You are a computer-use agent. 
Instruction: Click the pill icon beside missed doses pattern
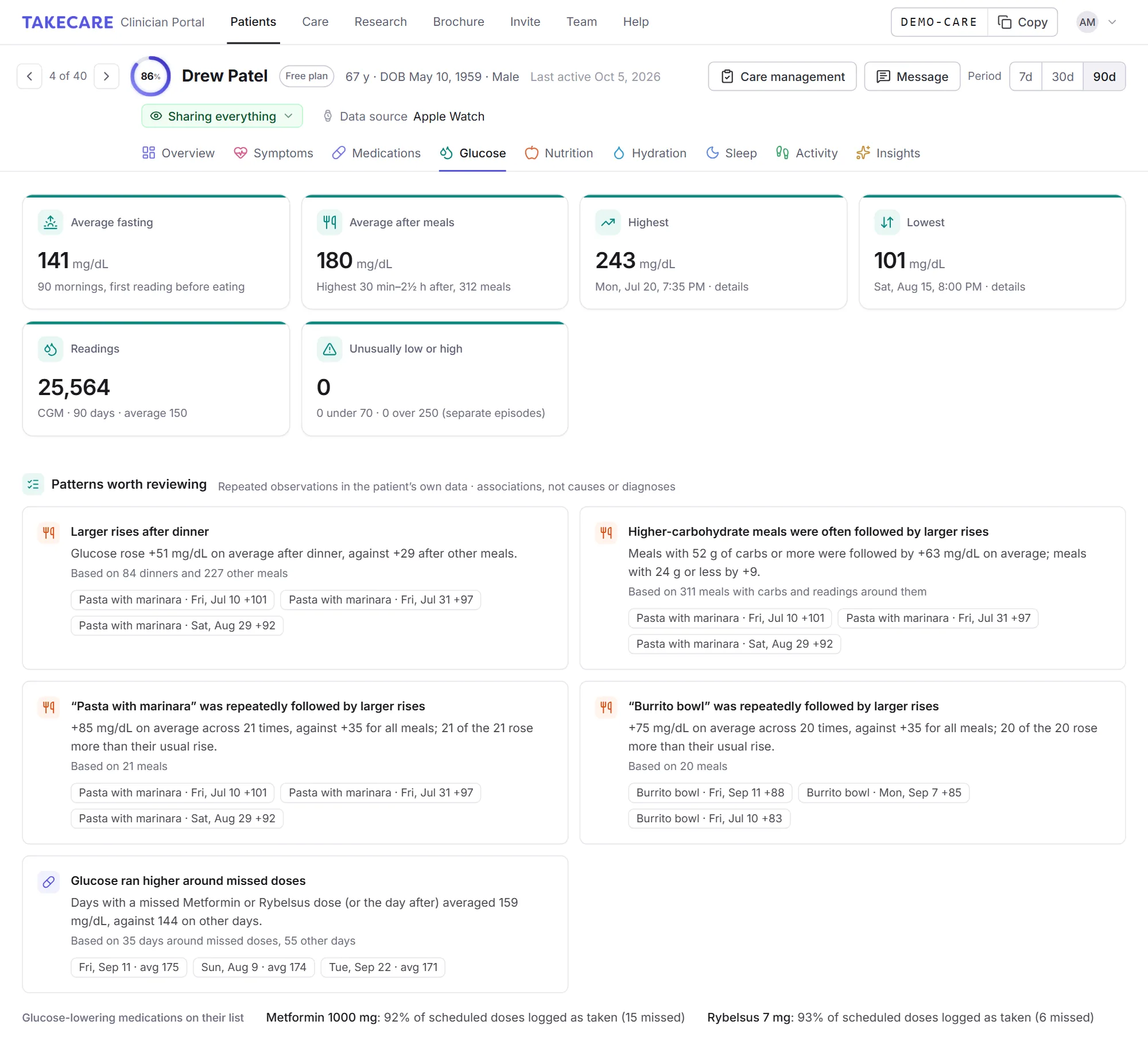tap(49, 881)
